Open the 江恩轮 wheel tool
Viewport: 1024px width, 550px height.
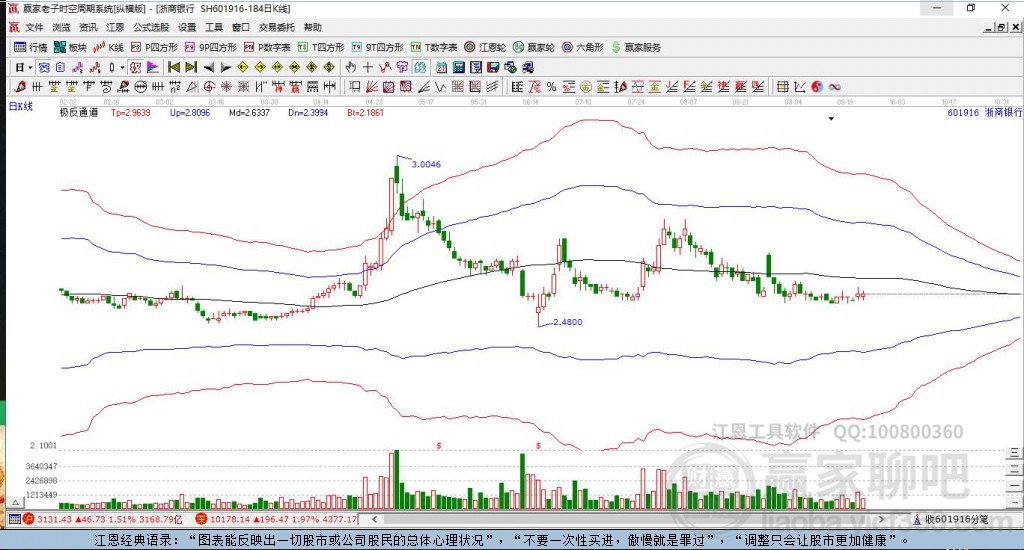(485, 47)
